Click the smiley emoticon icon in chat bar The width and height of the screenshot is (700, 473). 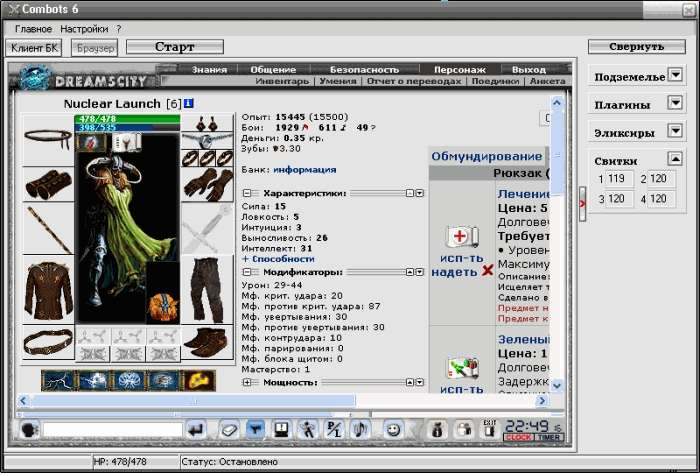tap(393, 430)
